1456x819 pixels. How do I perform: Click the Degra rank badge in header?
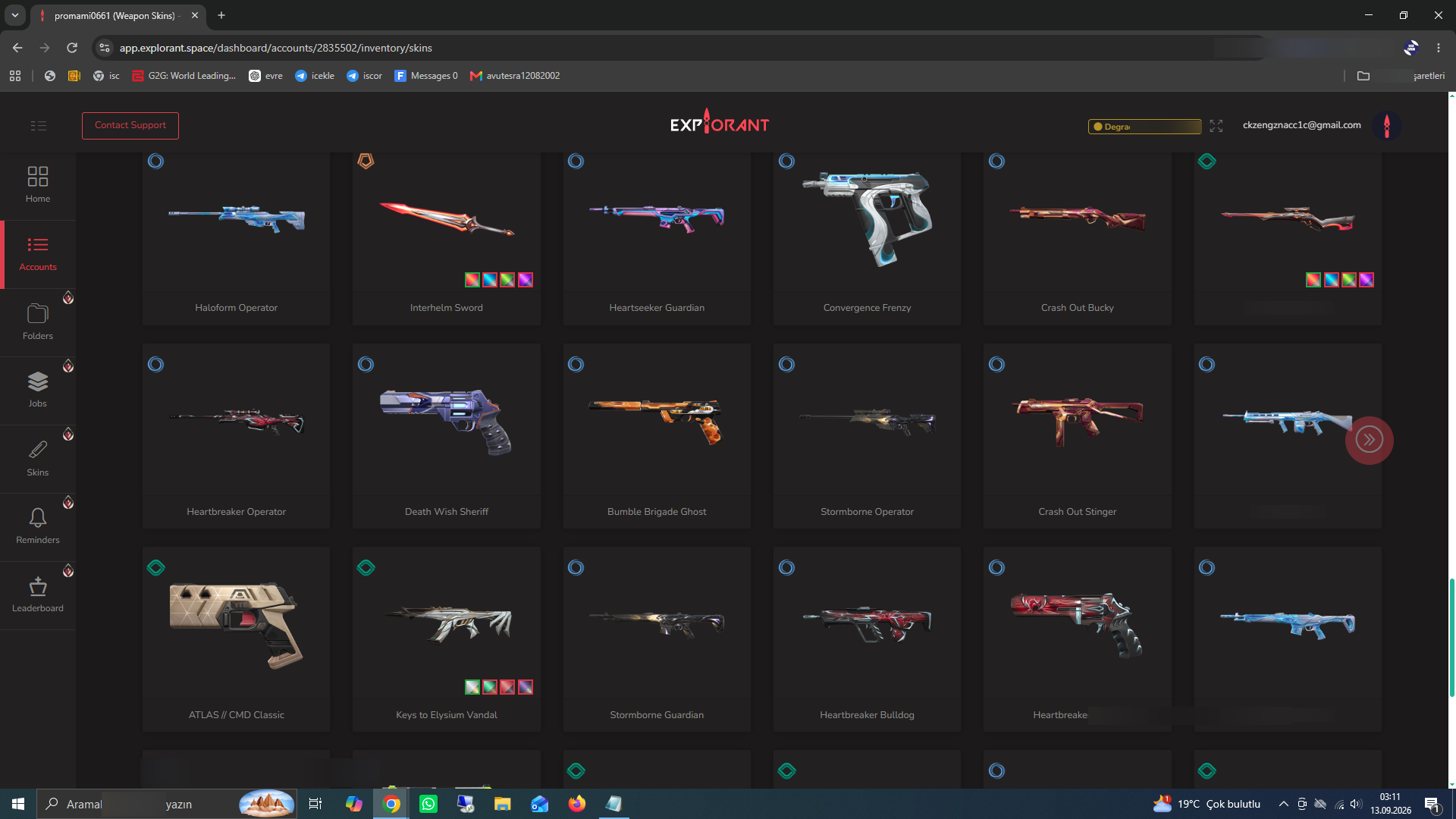[1144, 127]
